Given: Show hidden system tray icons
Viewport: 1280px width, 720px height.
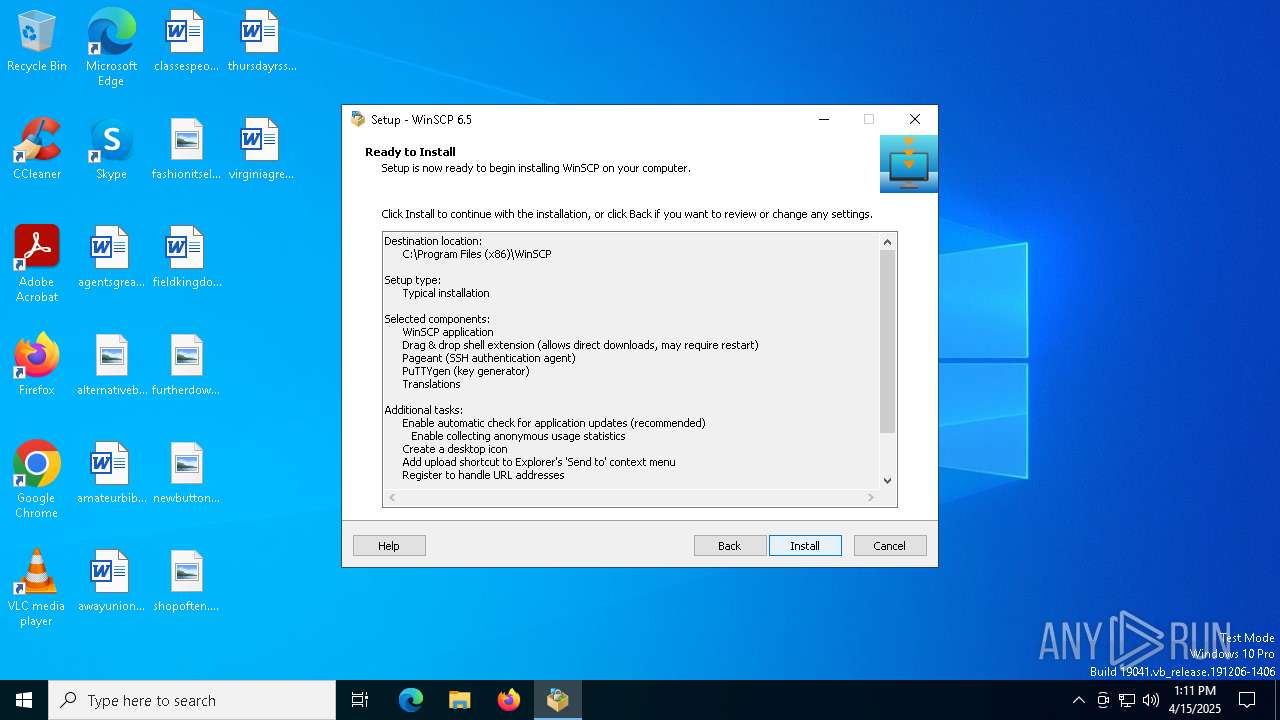Looking at the screenshot, I should tap(1078, 700).
